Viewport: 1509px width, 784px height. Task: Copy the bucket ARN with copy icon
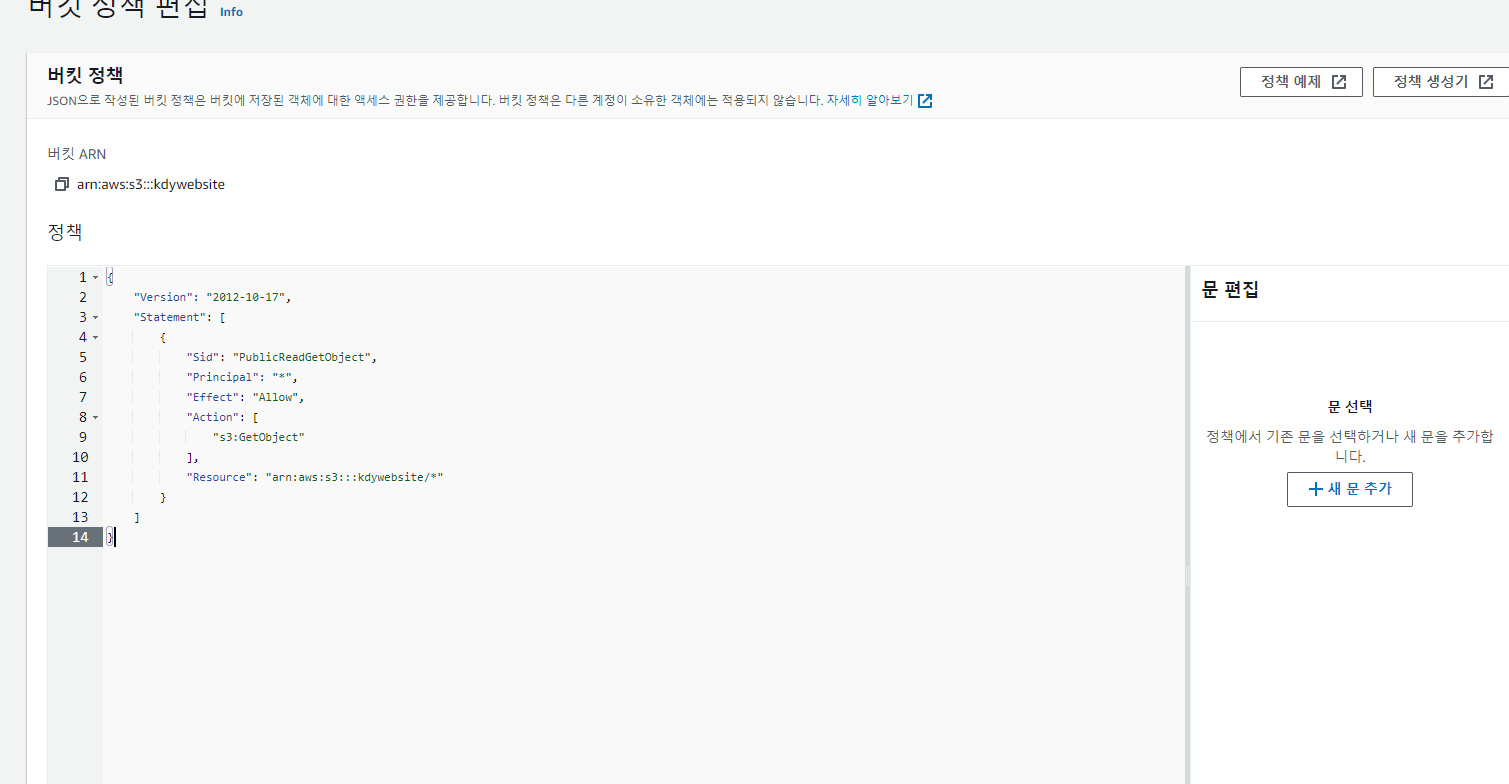pyautogui.click(x=62, y=184)
